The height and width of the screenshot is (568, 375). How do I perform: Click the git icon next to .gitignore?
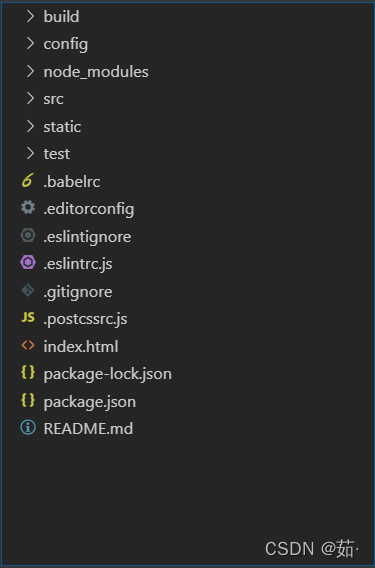pos(28,291)
